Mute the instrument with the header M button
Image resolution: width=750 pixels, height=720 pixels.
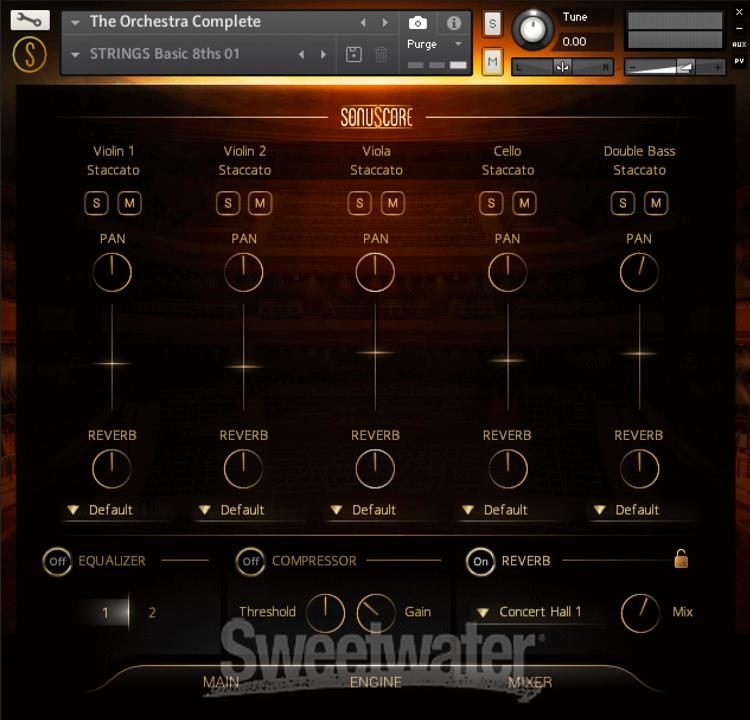point(492,61)
